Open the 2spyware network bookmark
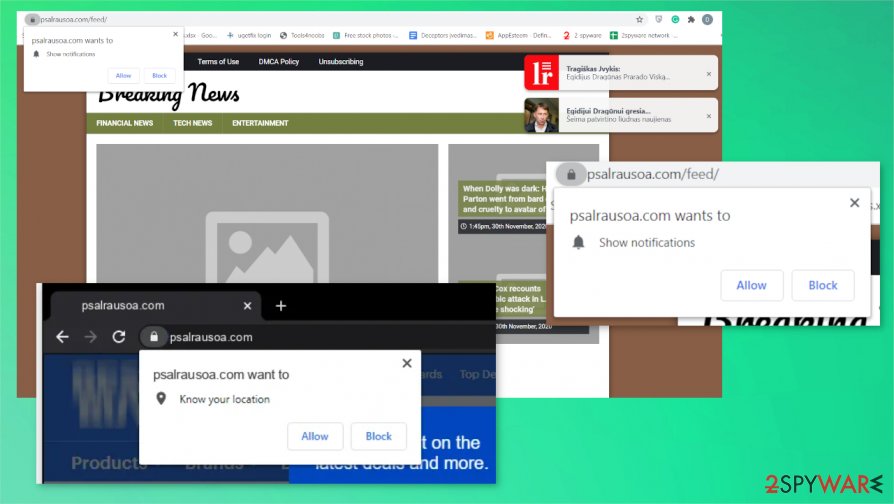Viewport: 894px width, 504px height. (x=643, y=35)
